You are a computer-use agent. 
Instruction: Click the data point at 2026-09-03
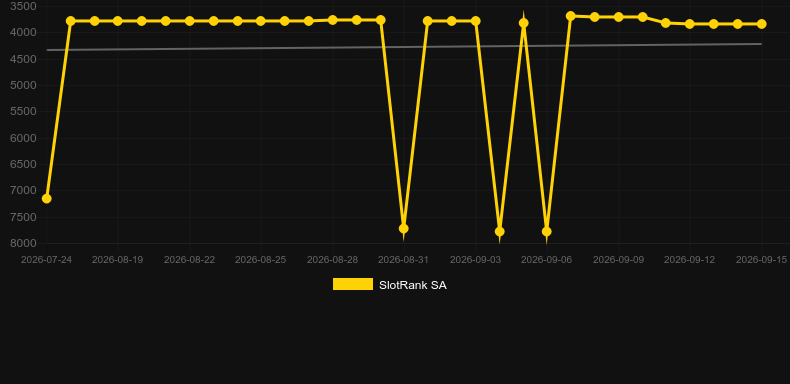tap(476, 21)
